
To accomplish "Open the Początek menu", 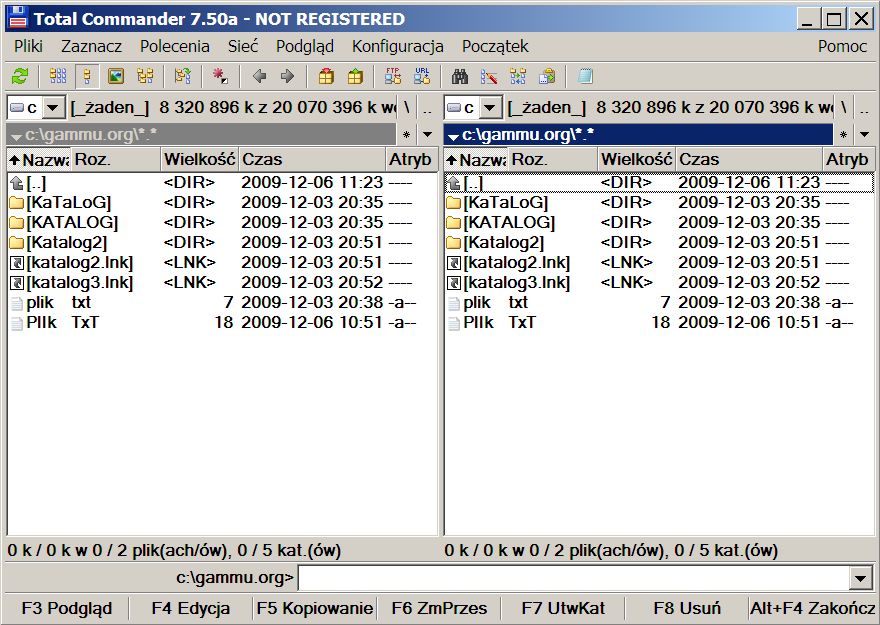I will 495,46.
